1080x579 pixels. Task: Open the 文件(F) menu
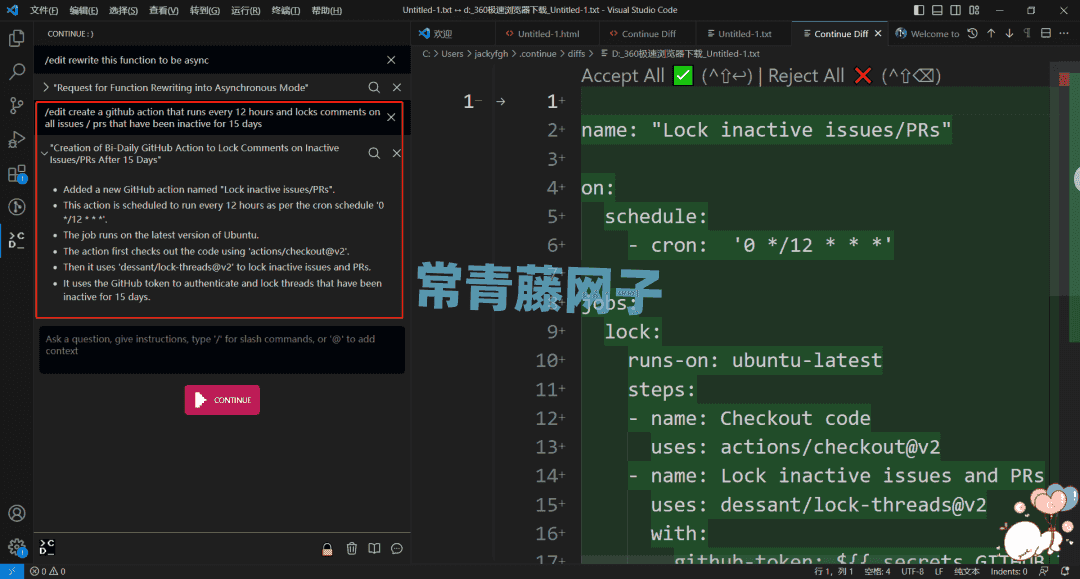point(43,10)
